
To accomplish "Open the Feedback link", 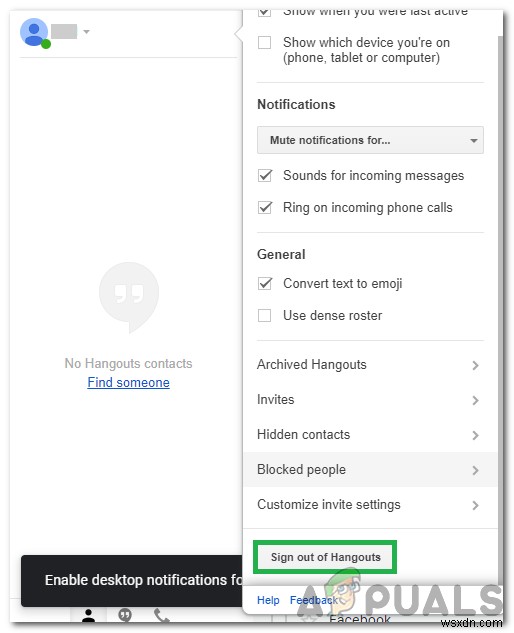I will [314, 600].
